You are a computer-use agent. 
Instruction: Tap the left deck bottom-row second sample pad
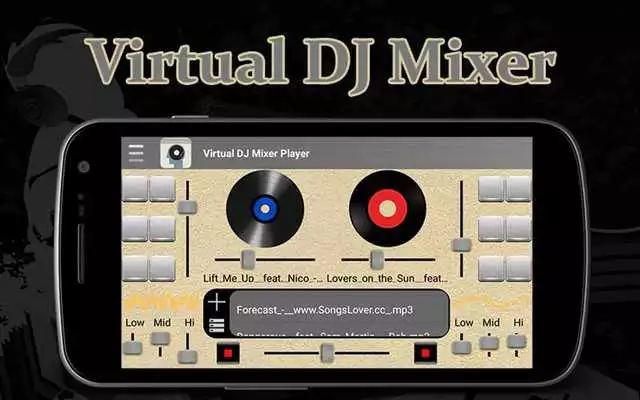162,269
